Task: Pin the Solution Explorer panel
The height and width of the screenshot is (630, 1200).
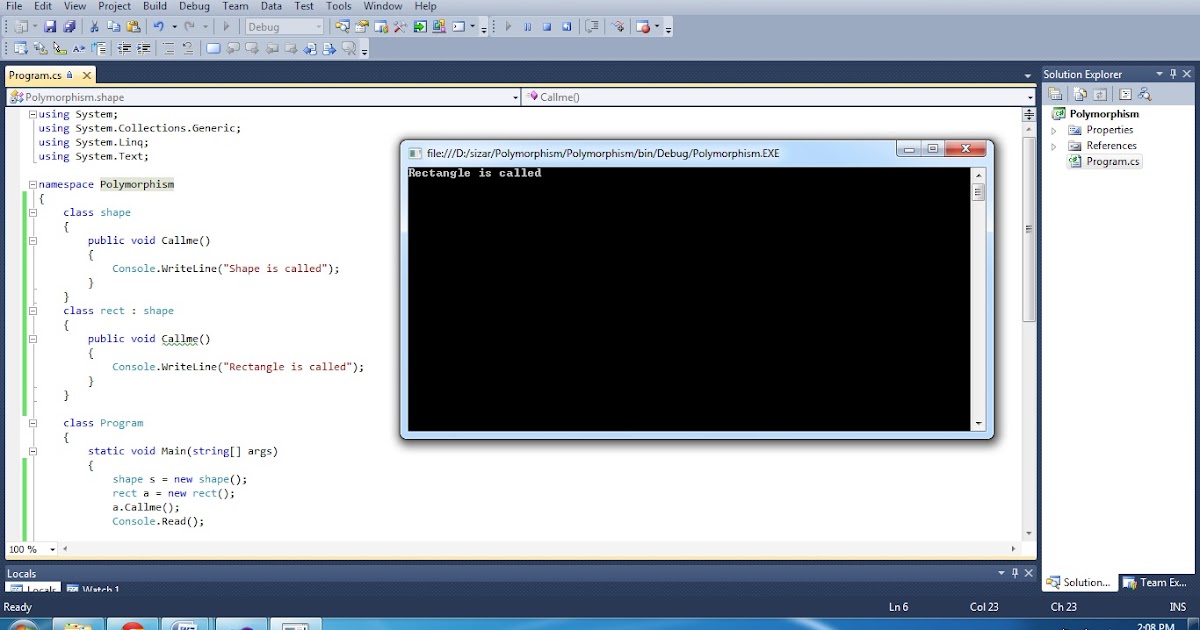Action: point(1173,73)
